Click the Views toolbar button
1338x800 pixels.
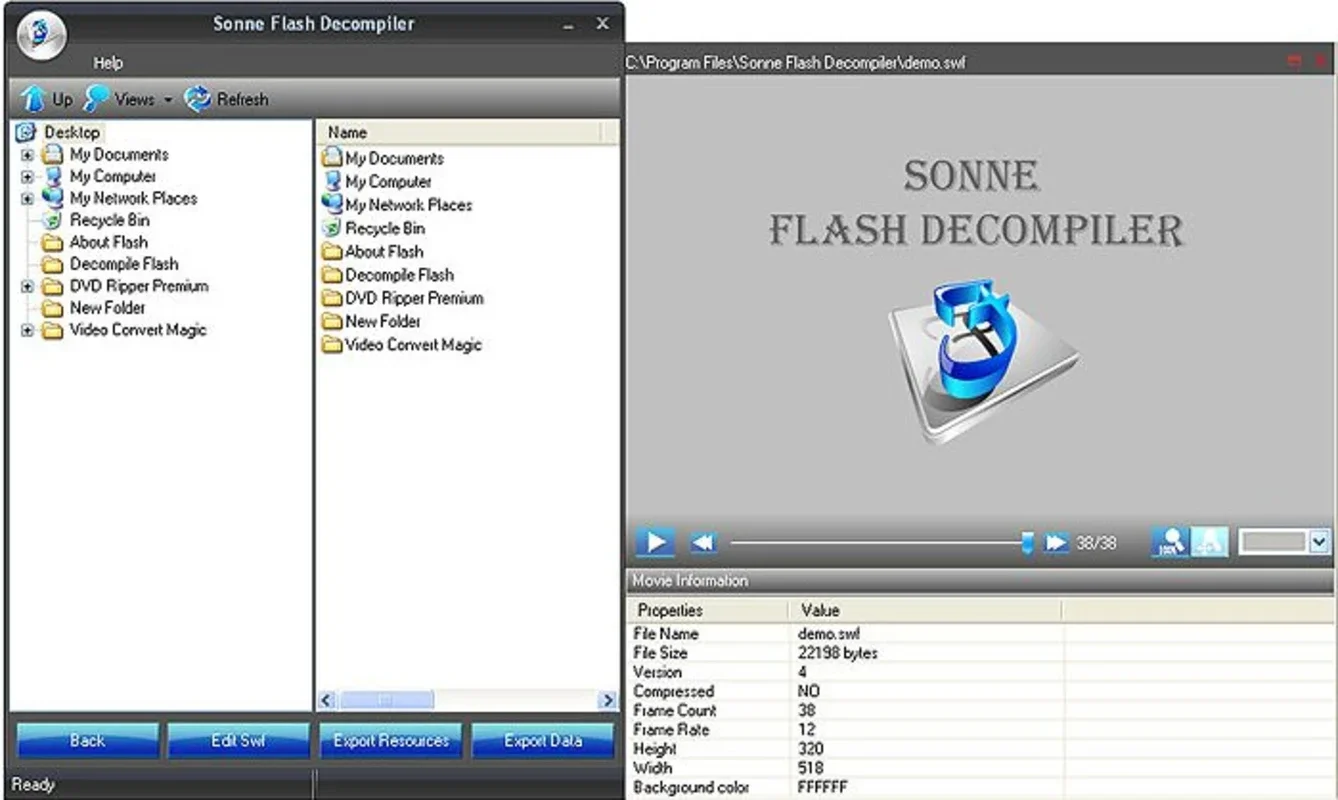point(120,99)
